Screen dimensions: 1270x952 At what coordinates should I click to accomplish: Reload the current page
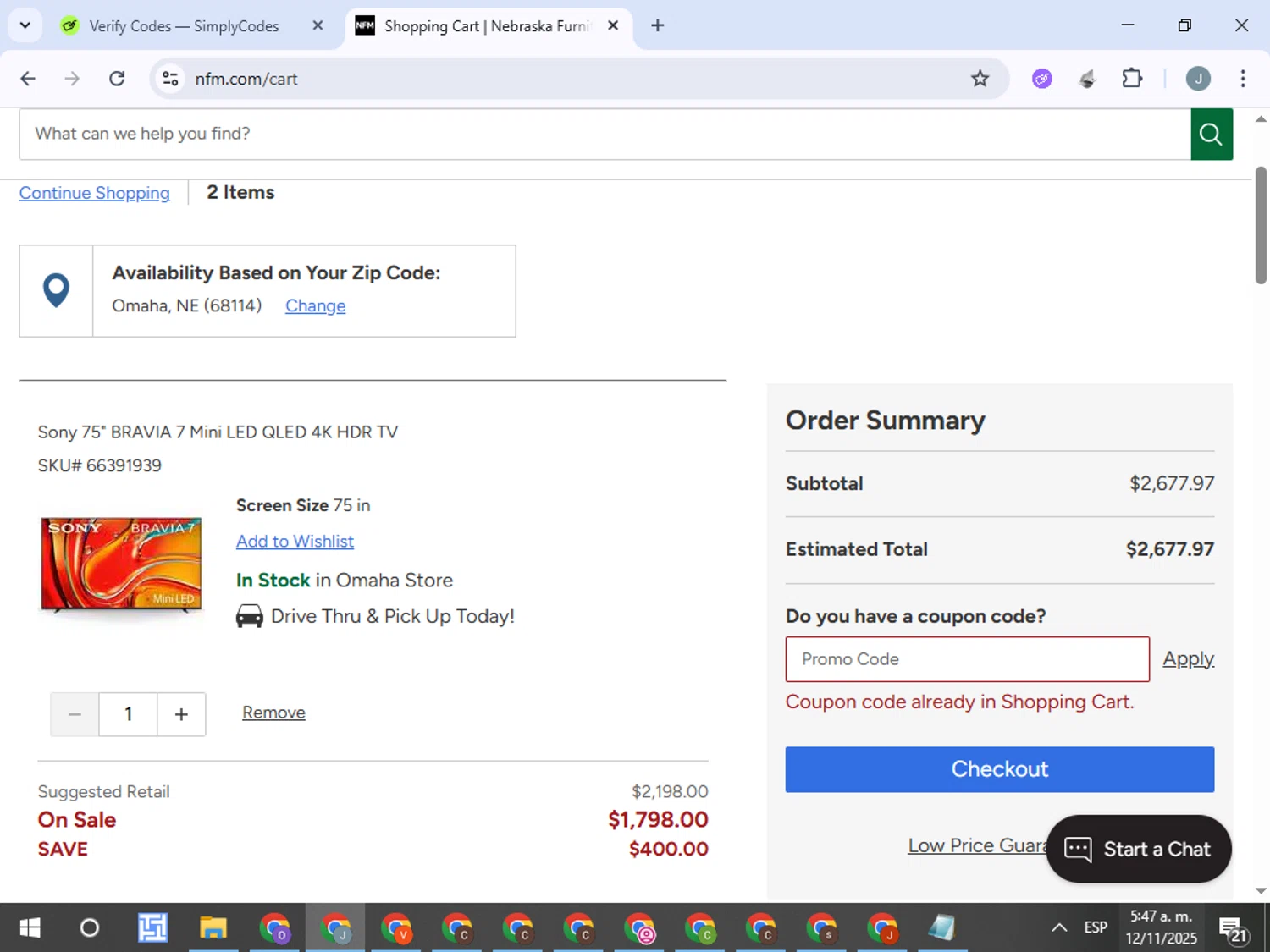click(117, 79)
